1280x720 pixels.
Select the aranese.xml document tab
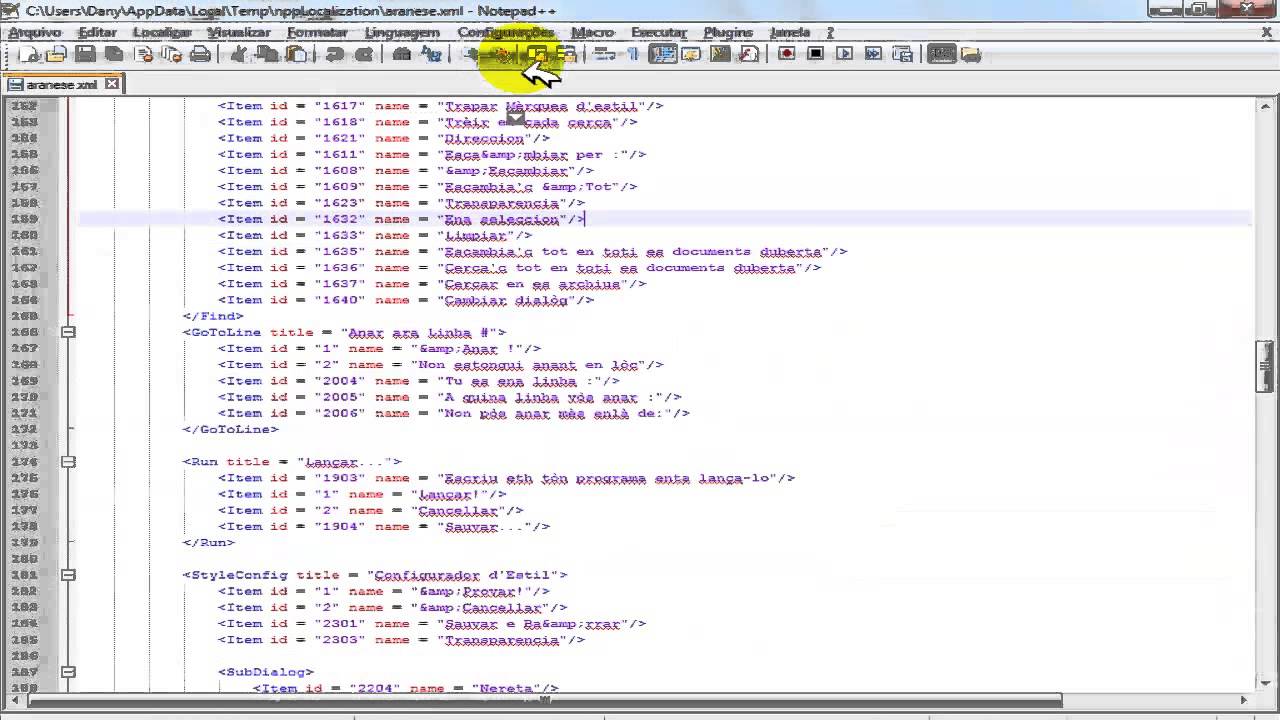[x=62, y=84]
